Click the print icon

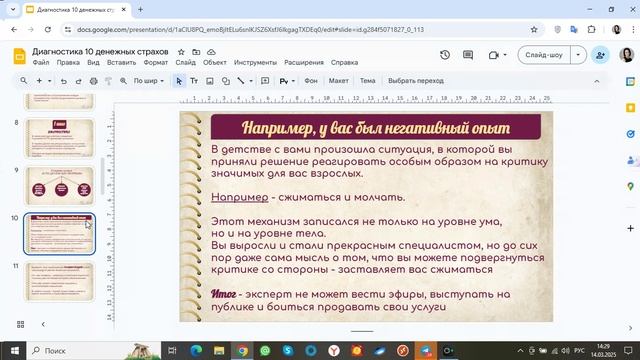93,81
